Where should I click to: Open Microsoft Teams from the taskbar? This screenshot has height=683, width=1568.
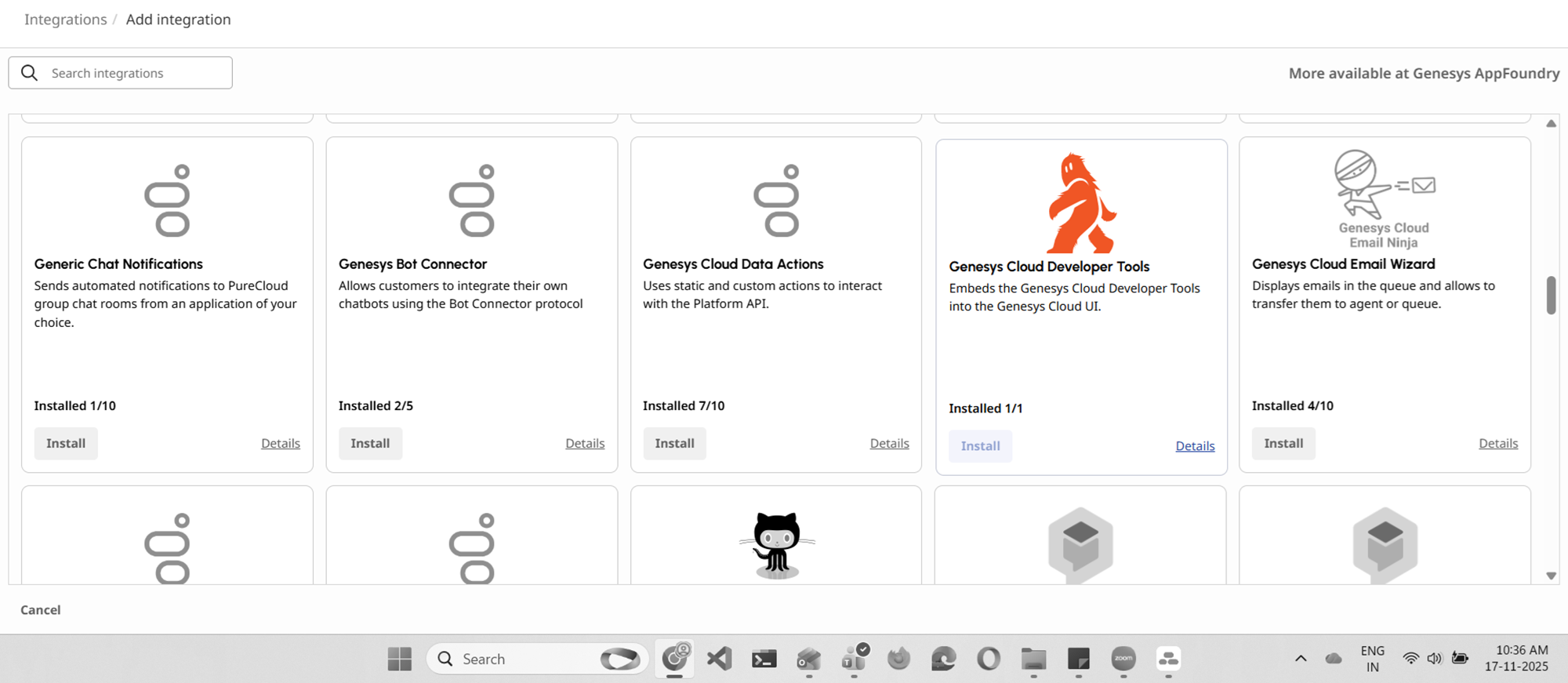pyautogui.click(x=855, y=657)
